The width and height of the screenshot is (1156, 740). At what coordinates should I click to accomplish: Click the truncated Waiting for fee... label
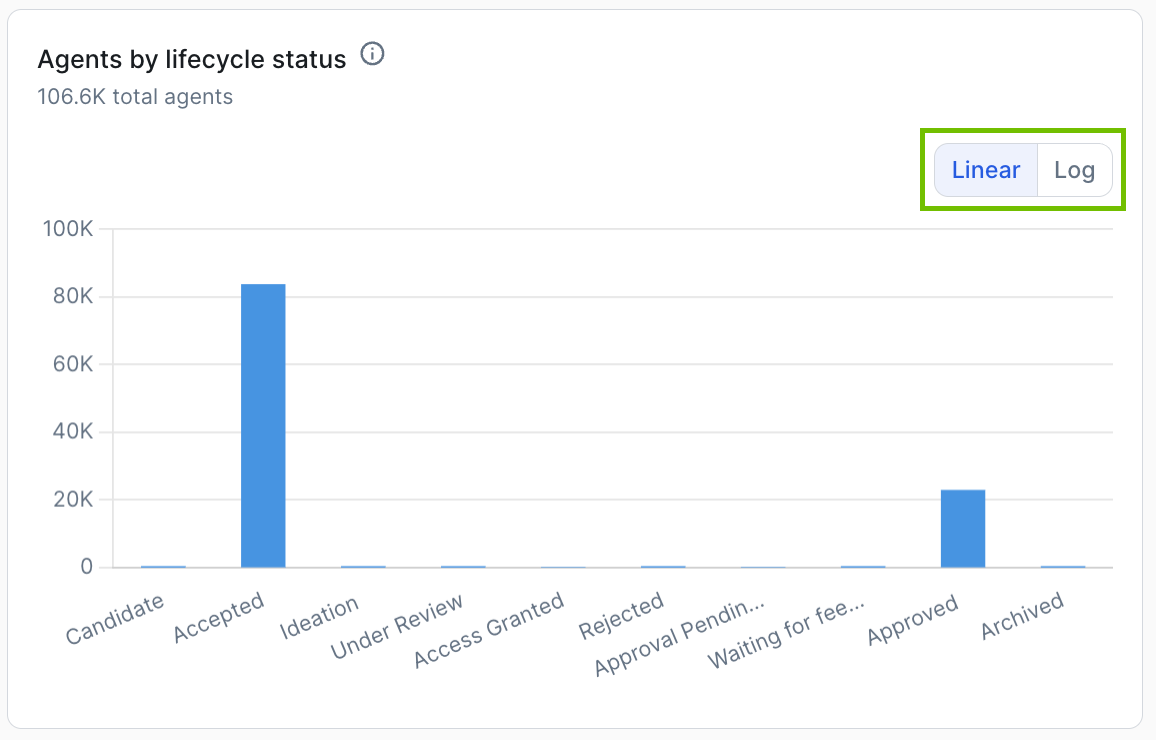point(786,633)
